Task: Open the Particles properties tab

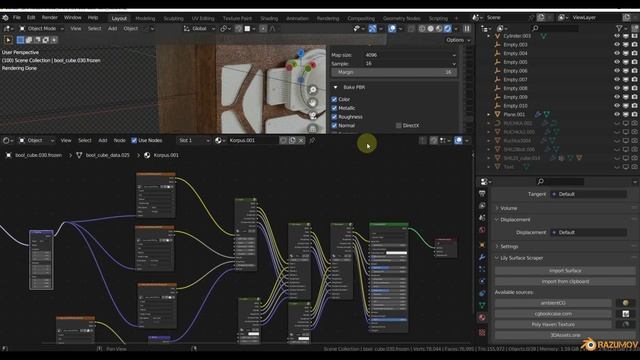Action: 482,269
